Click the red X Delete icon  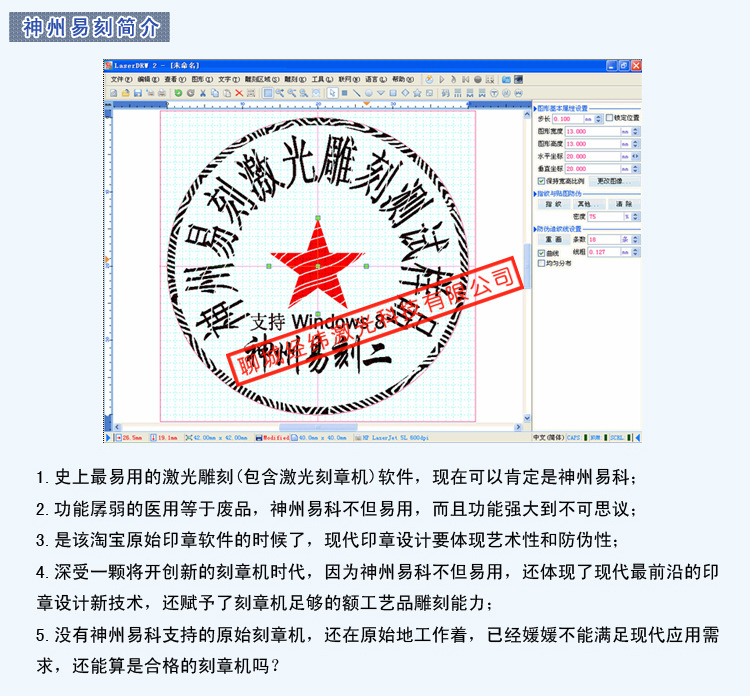point(239,93)
